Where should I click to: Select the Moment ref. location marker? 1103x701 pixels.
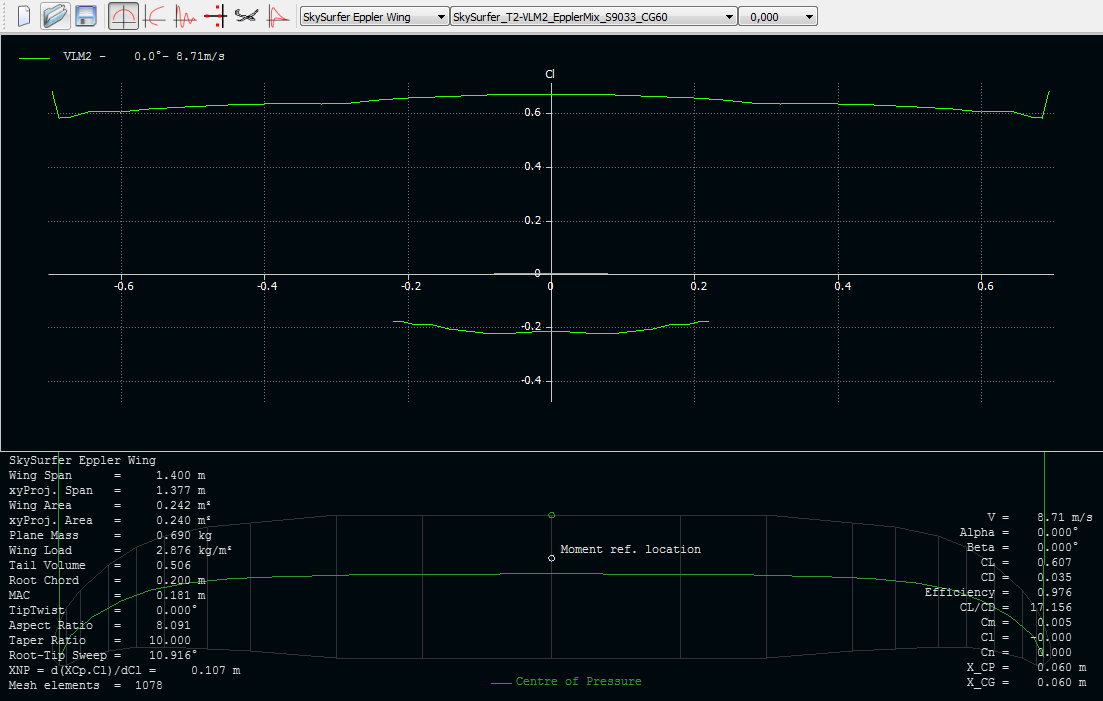tap(552, 558)
